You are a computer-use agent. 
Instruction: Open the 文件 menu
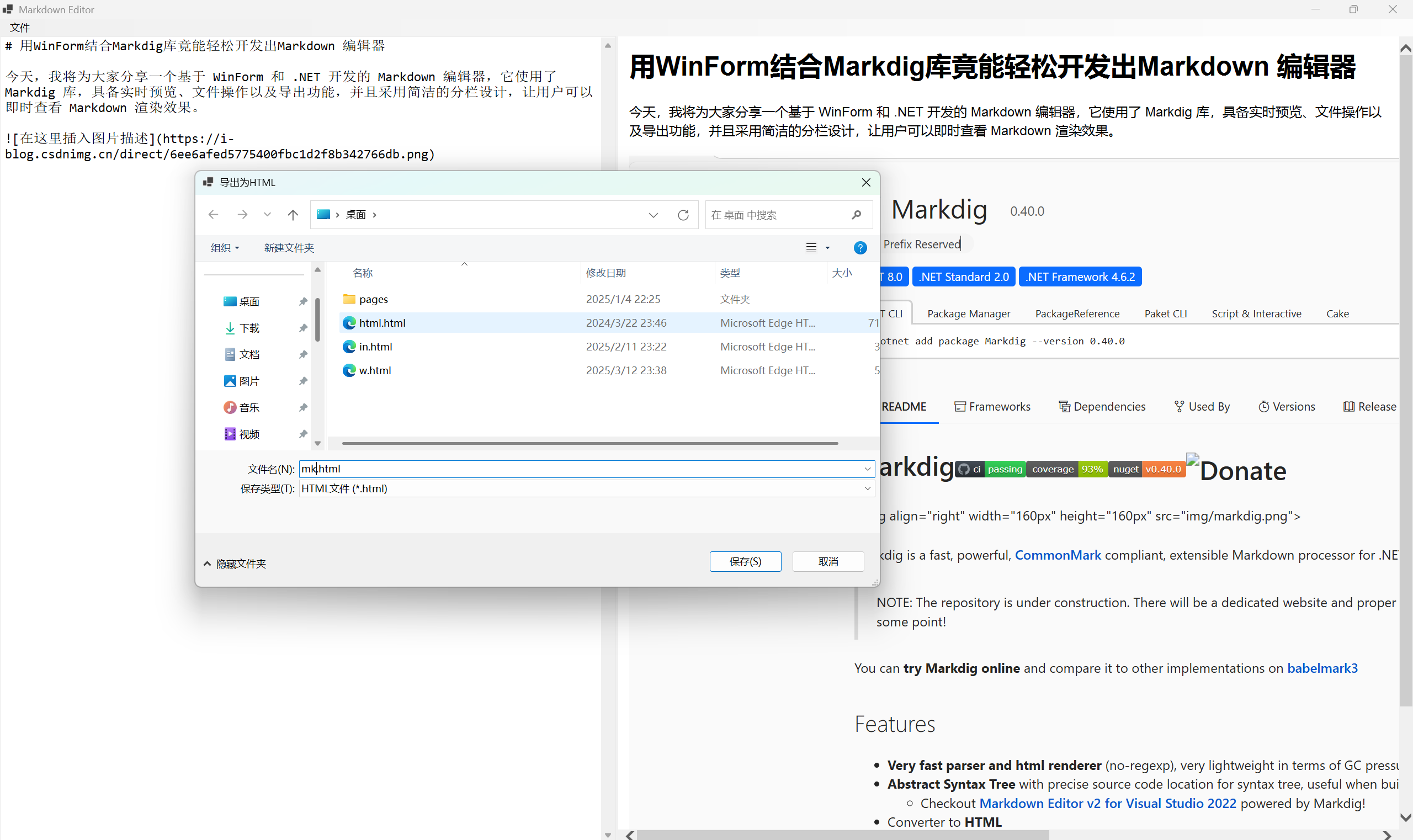19,27
